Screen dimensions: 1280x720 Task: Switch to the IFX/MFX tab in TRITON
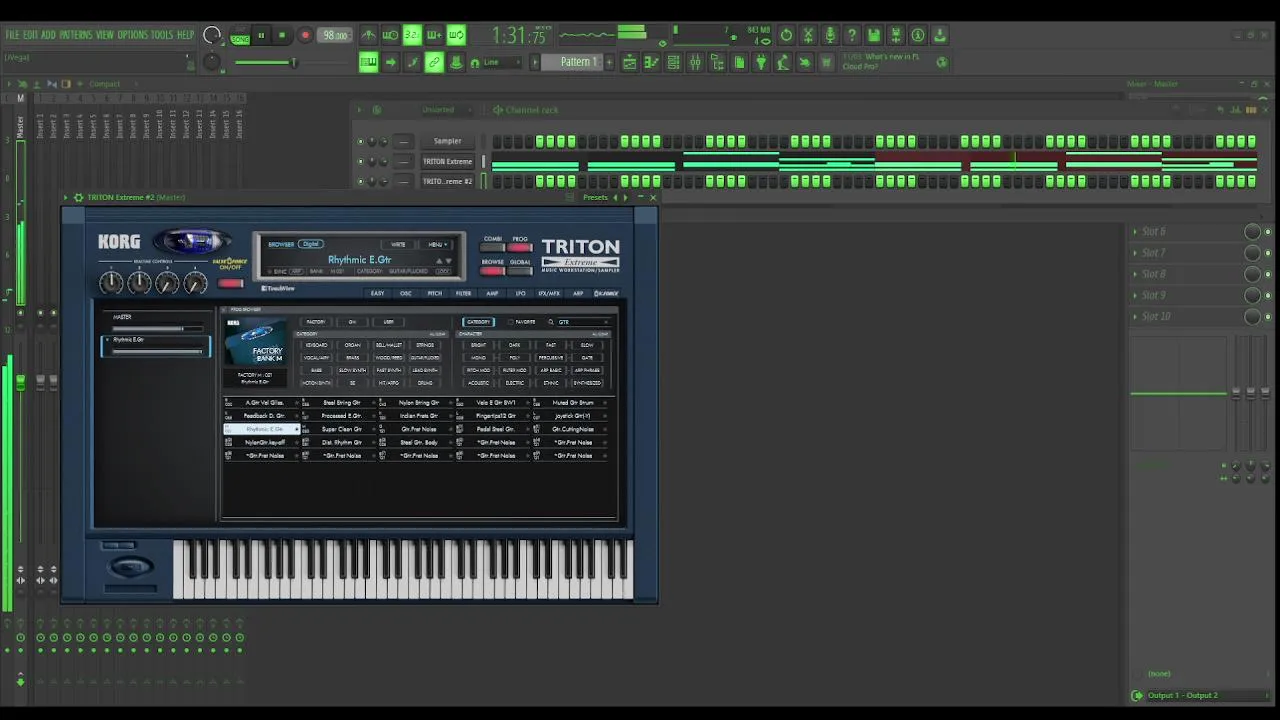coord(549,293)
